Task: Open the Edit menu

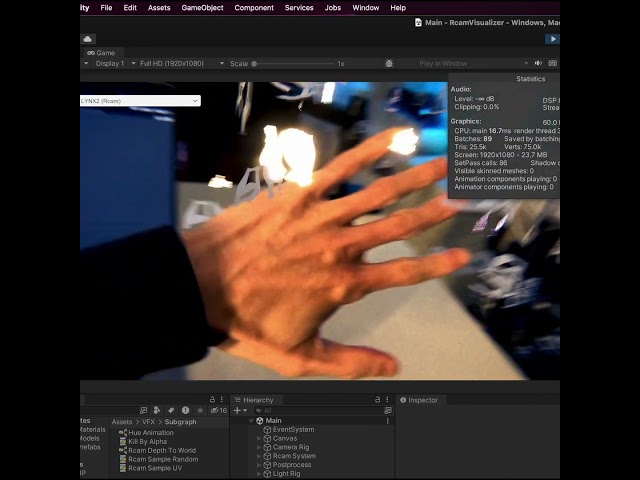Action: coord(130,8)
